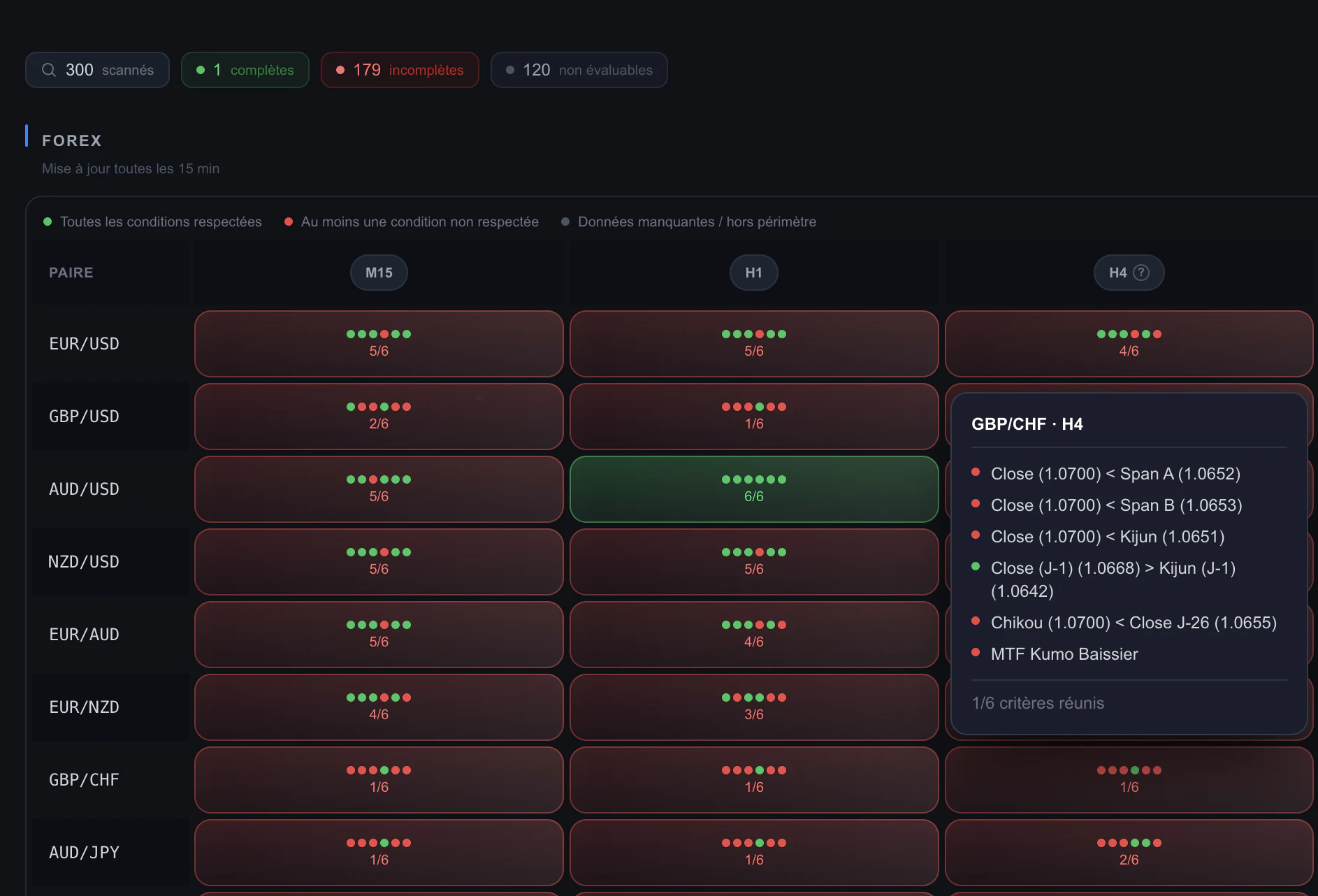Open EUR/USD H1 cell showing 5/6
This screenshot has width=1318, height=896.
pyautogui.click(x=754, y=344)
